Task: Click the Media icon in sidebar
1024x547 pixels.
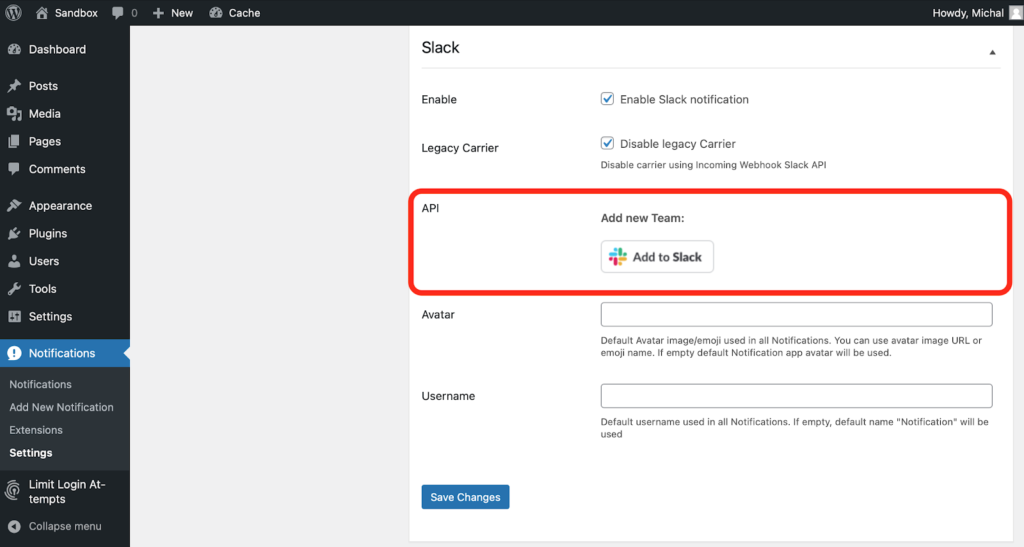Action: click(x=14, y=114)
